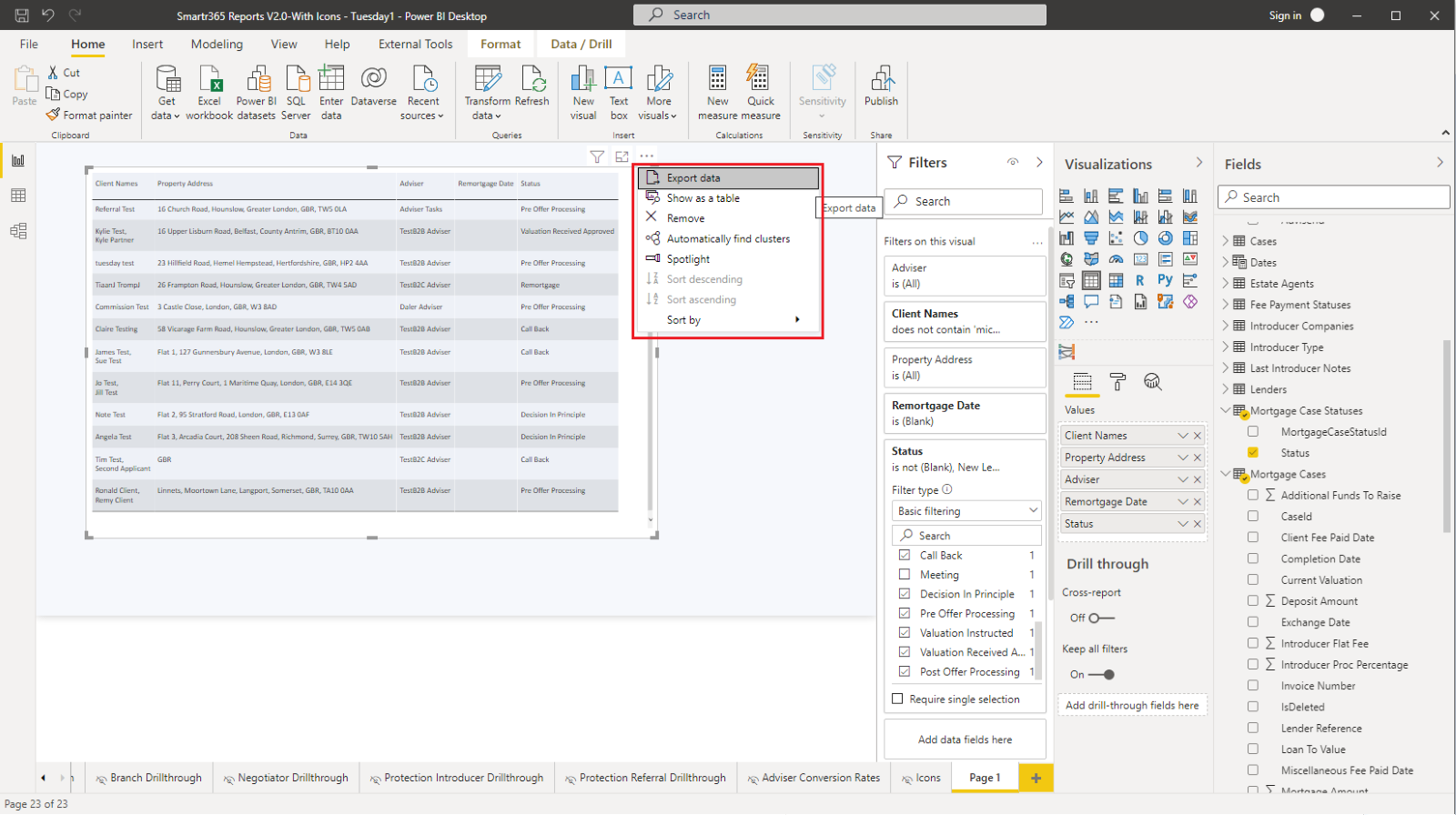Select the R script visual icon
Image resolution: width=1456 pixels, height=815 pixels.
pos(1140,280)
